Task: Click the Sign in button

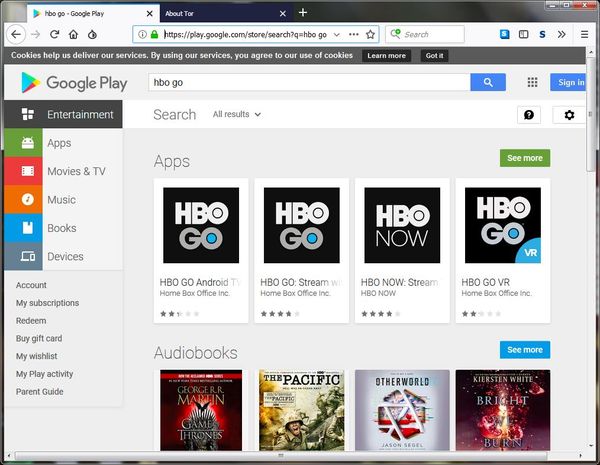Action: [568, 82]
